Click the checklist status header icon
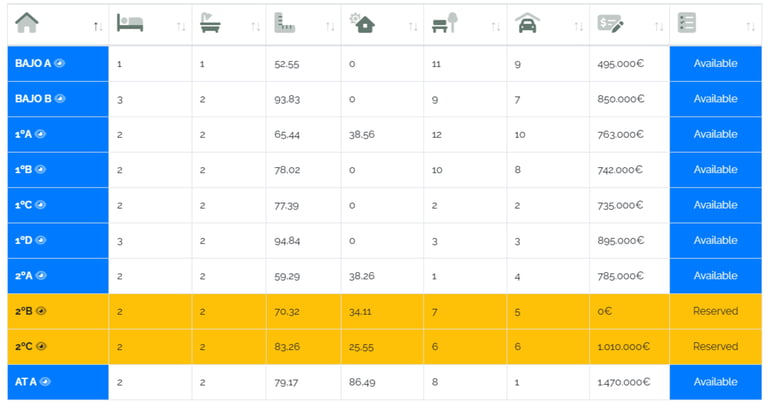The image size is (768, 403). click(x=687, y=23)
